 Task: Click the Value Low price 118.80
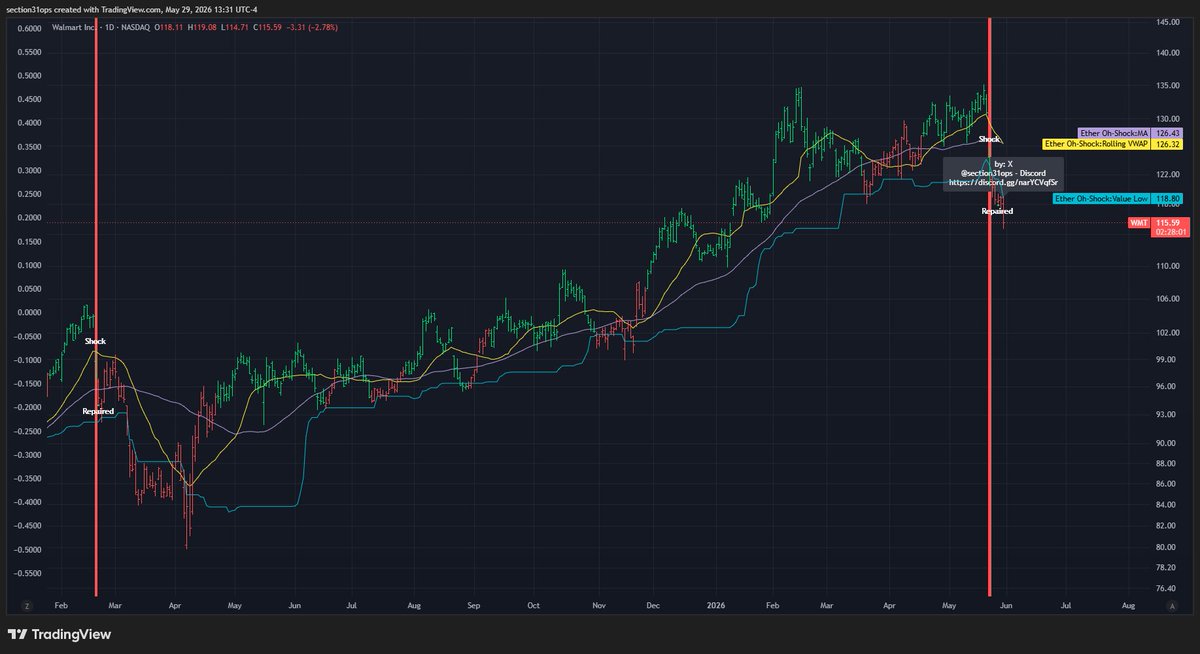(x=1168, y=199)
